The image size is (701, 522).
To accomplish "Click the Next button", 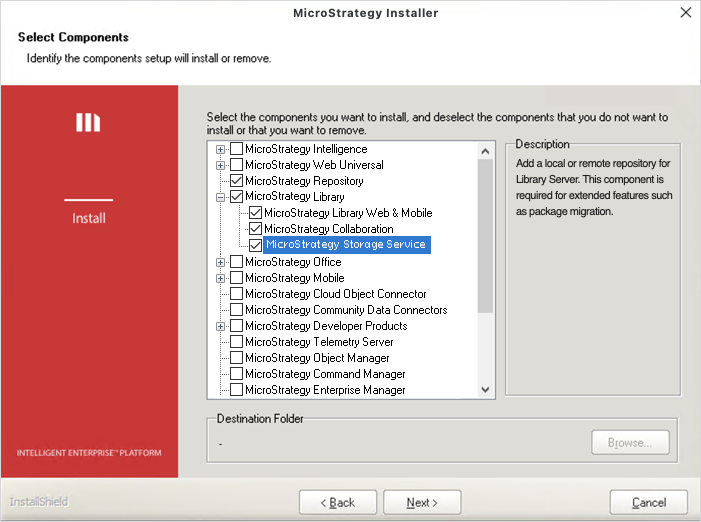I will point(422,502).
